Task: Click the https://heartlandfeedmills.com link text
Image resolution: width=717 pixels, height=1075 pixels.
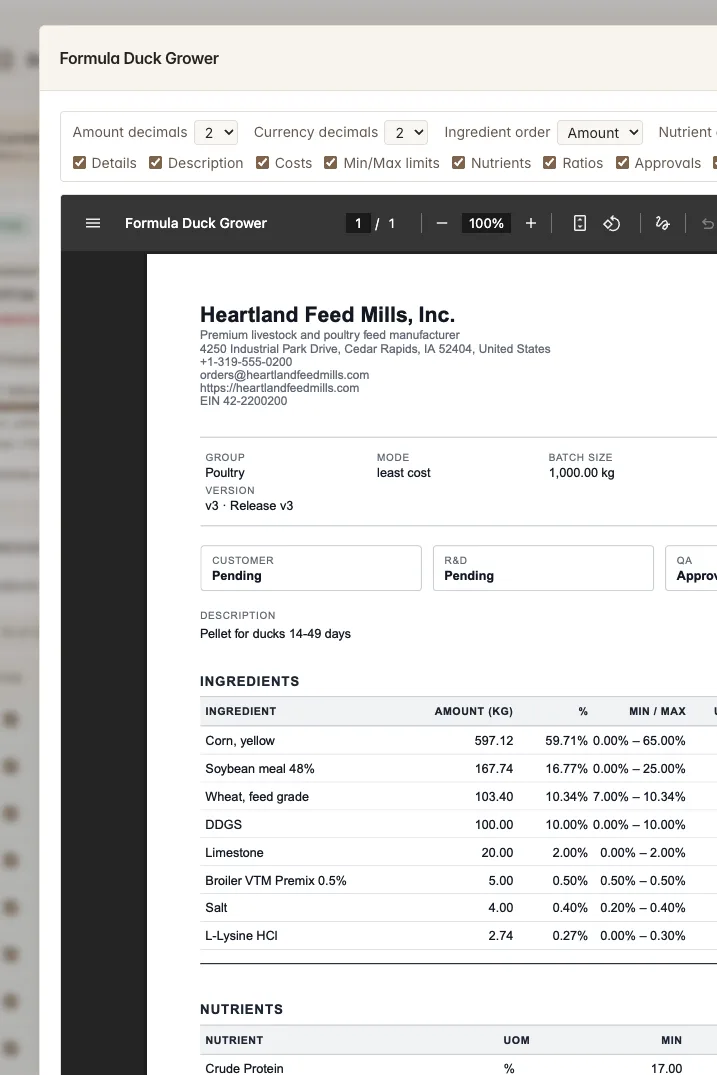Action: click(x=280, y=388)
